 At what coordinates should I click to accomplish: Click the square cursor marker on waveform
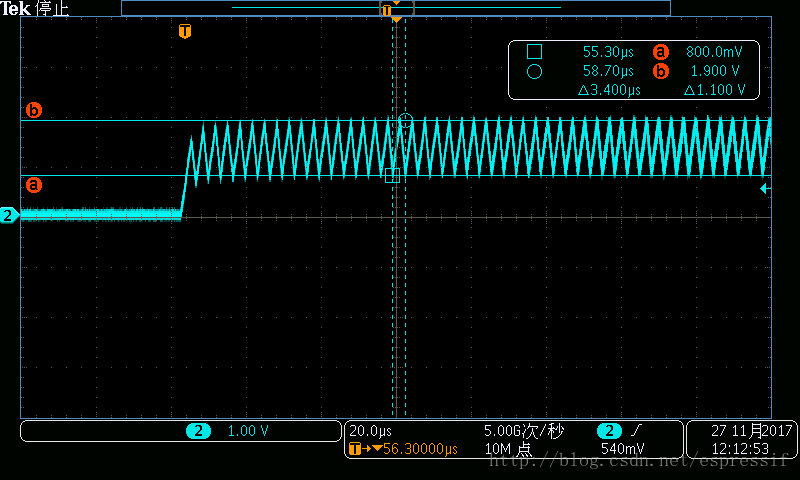392,175
